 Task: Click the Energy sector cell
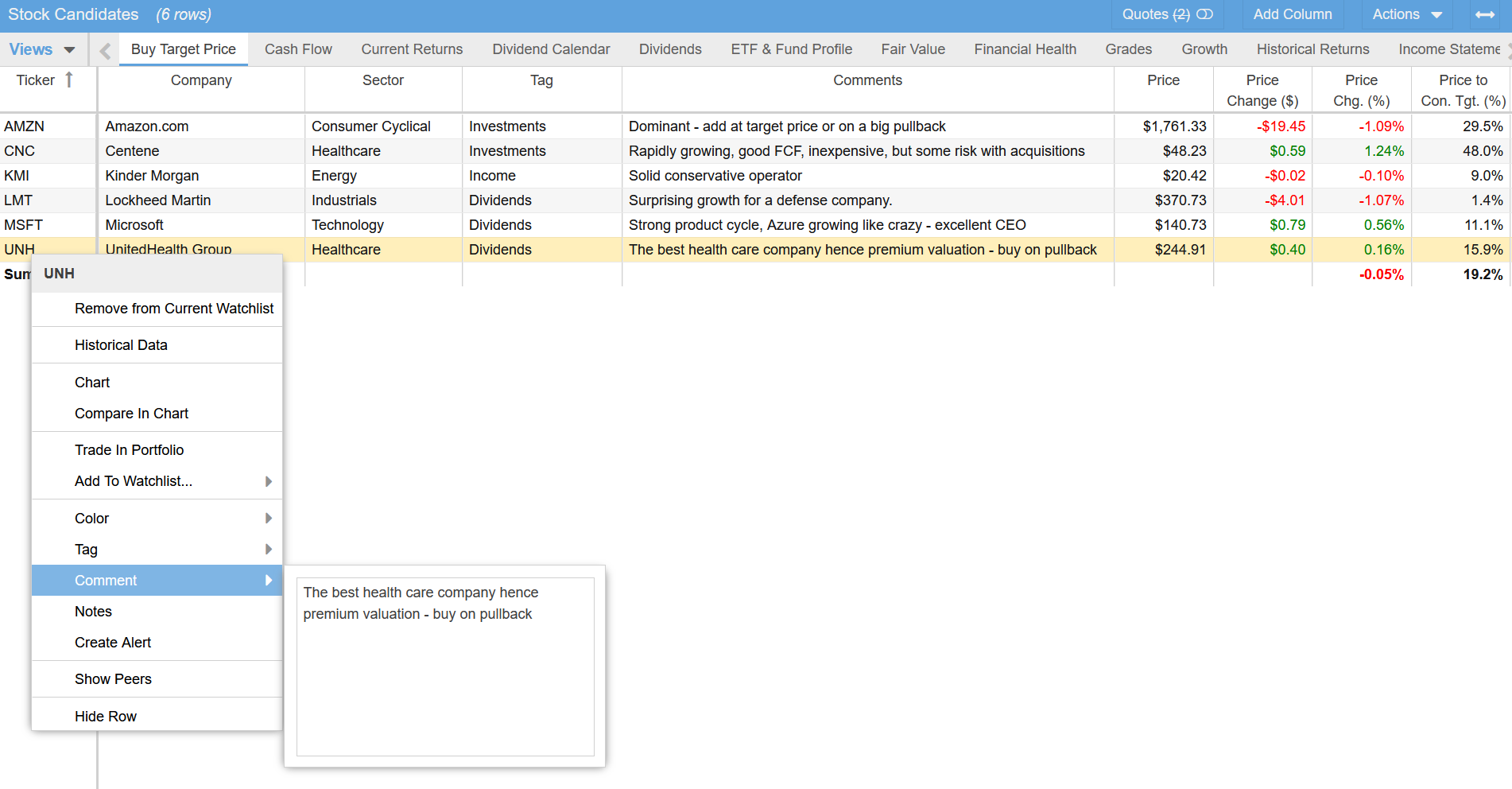click(x=383, y=176)
